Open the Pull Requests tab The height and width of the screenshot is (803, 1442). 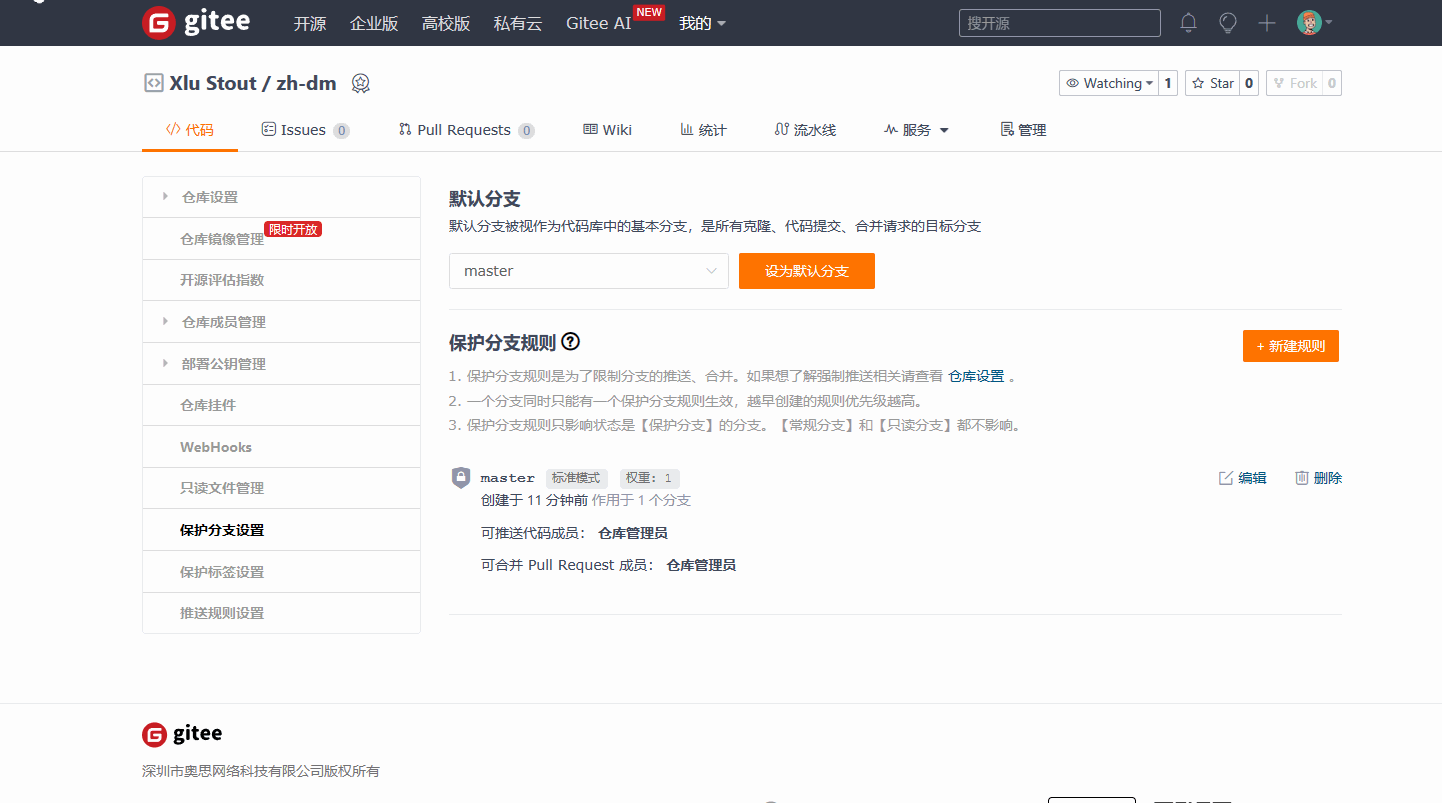click(466, 130)
